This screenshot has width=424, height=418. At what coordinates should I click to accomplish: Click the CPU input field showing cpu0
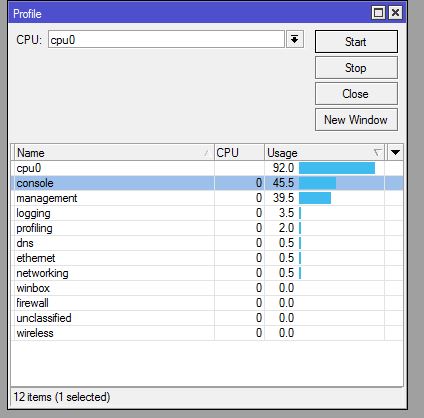coord(166,39)
